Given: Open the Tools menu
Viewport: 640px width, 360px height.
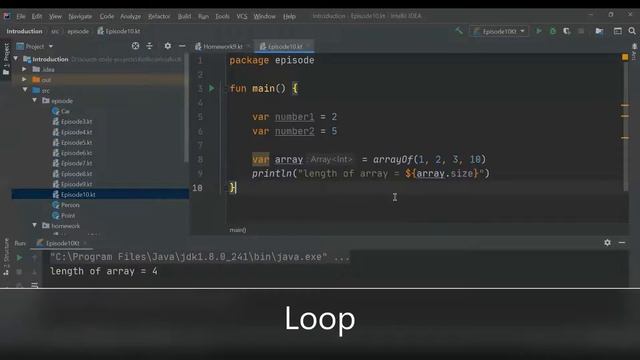Looking at the screenshot, I should (222, 16).
